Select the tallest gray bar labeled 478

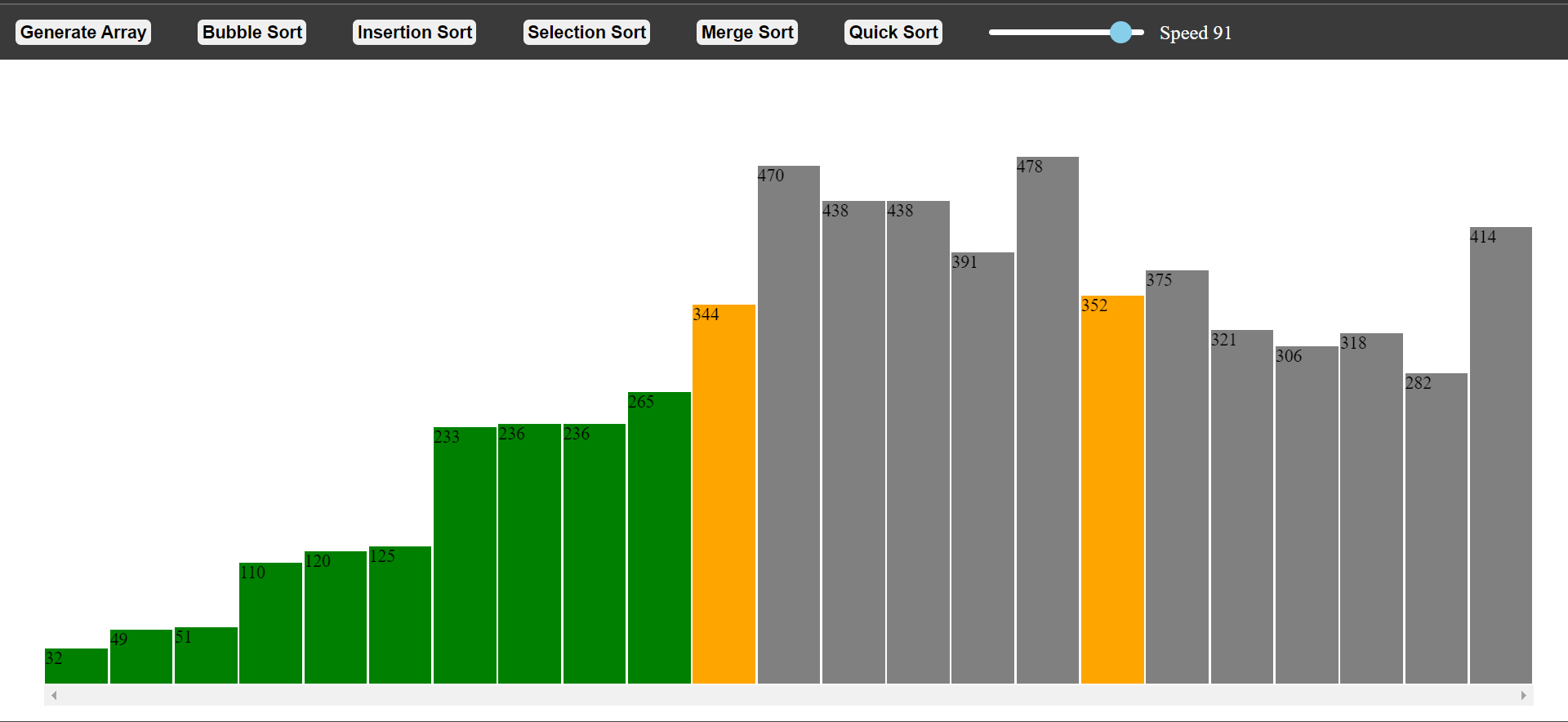(x=1047, y=421)
